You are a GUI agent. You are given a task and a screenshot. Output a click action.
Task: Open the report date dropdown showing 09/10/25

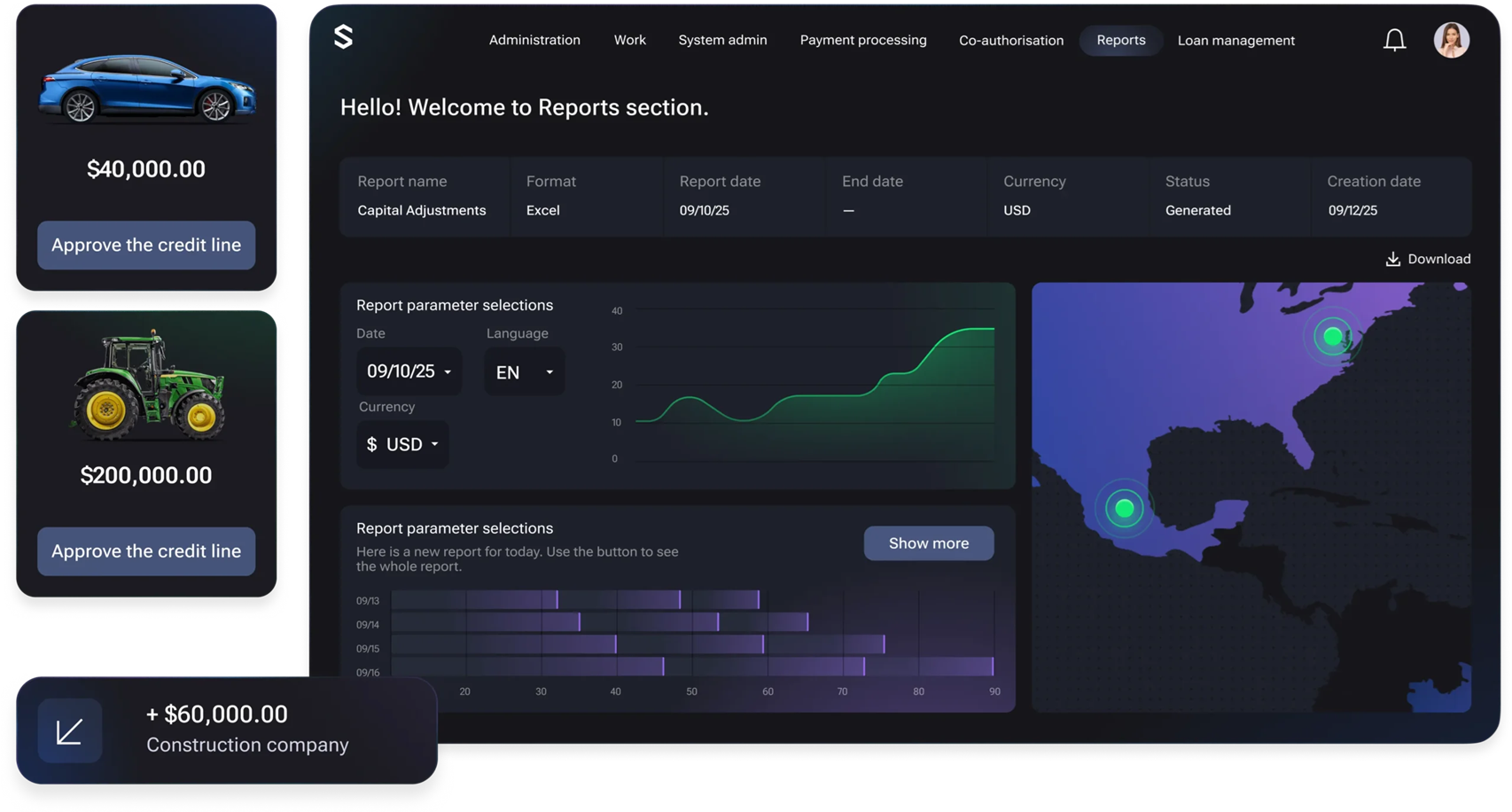(409, 371)
